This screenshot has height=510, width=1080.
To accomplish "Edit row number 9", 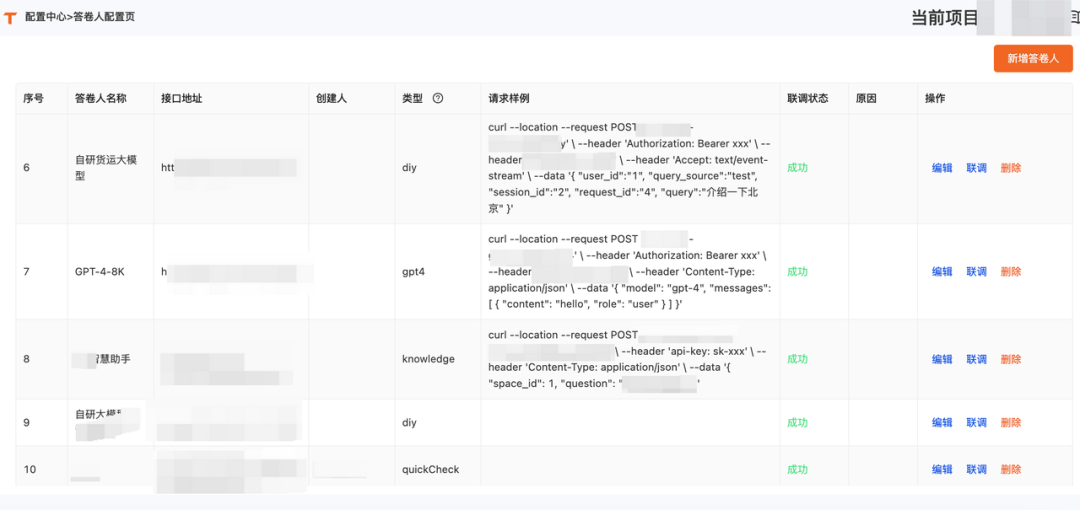I will click(942, 422).
